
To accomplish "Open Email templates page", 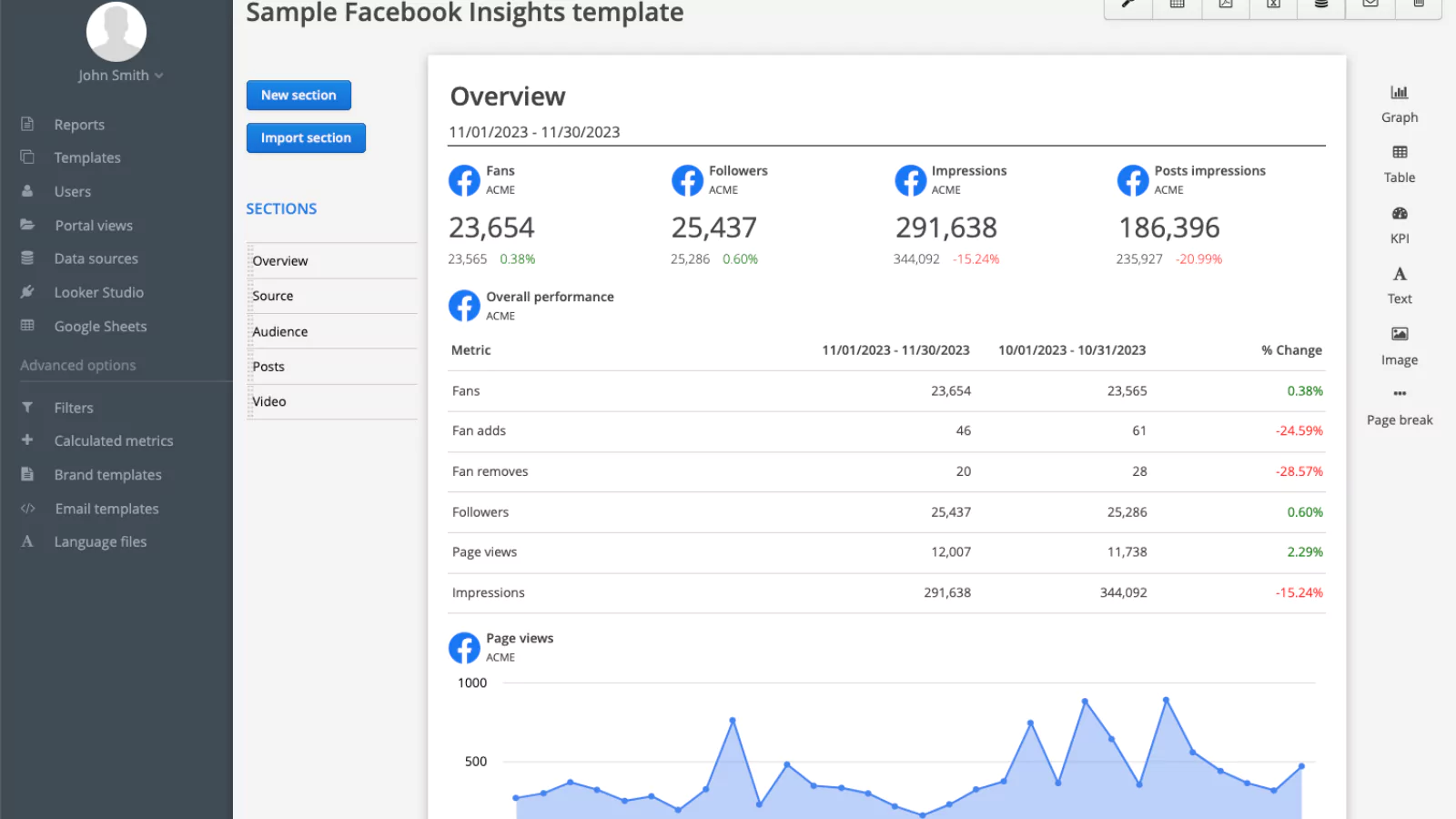I will [x=107, y=509].
